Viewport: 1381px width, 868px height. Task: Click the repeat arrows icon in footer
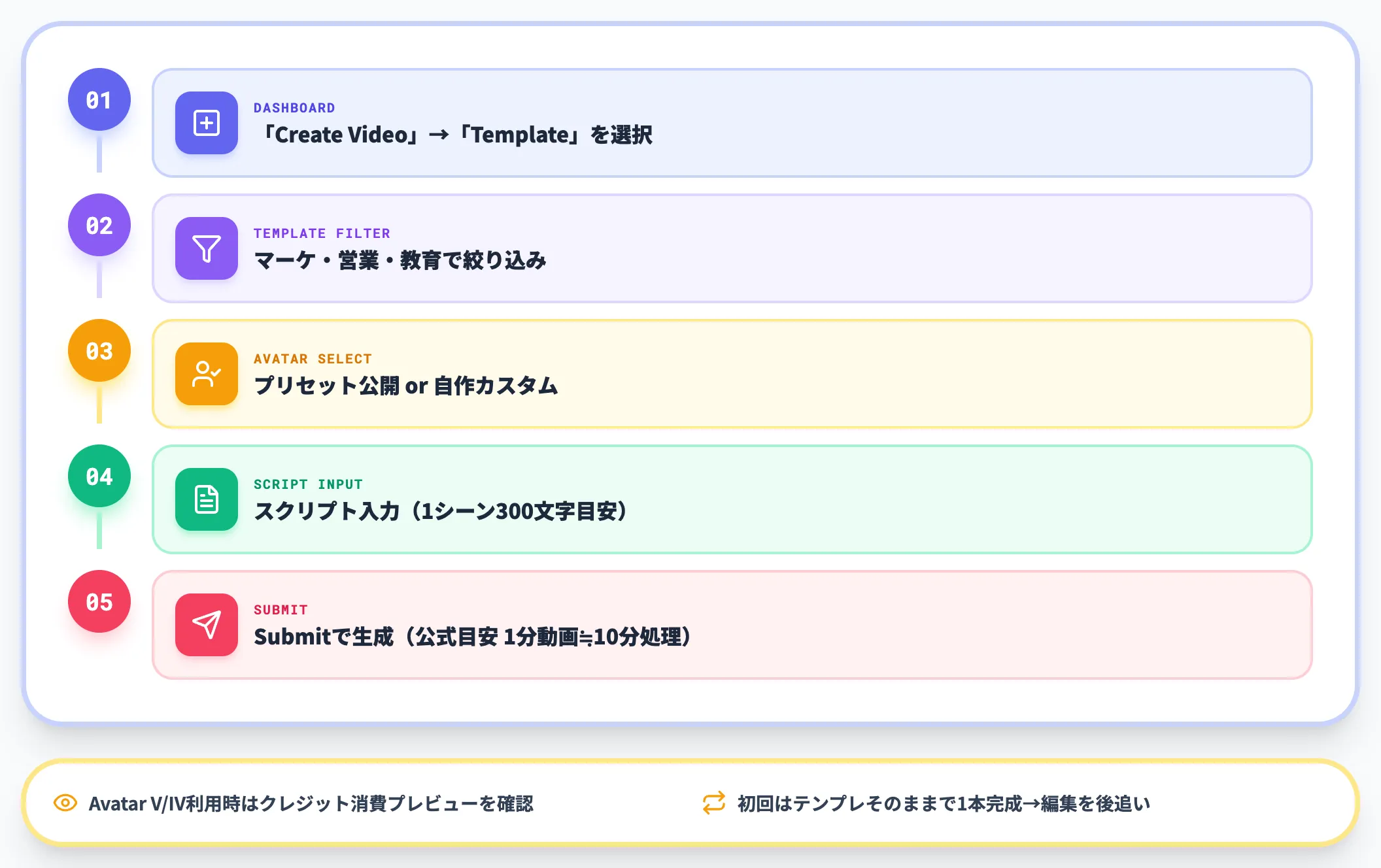714,803
